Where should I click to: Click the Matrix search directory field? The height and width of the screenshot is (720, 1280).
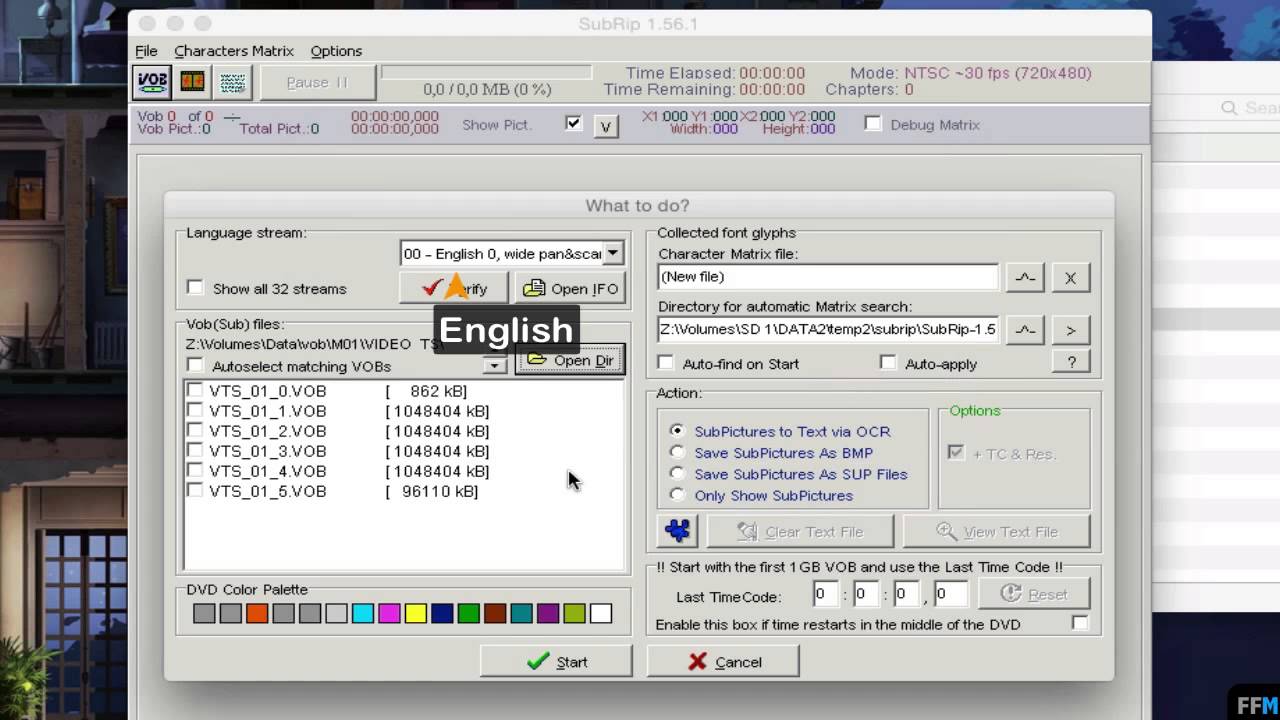coord(828,329)
